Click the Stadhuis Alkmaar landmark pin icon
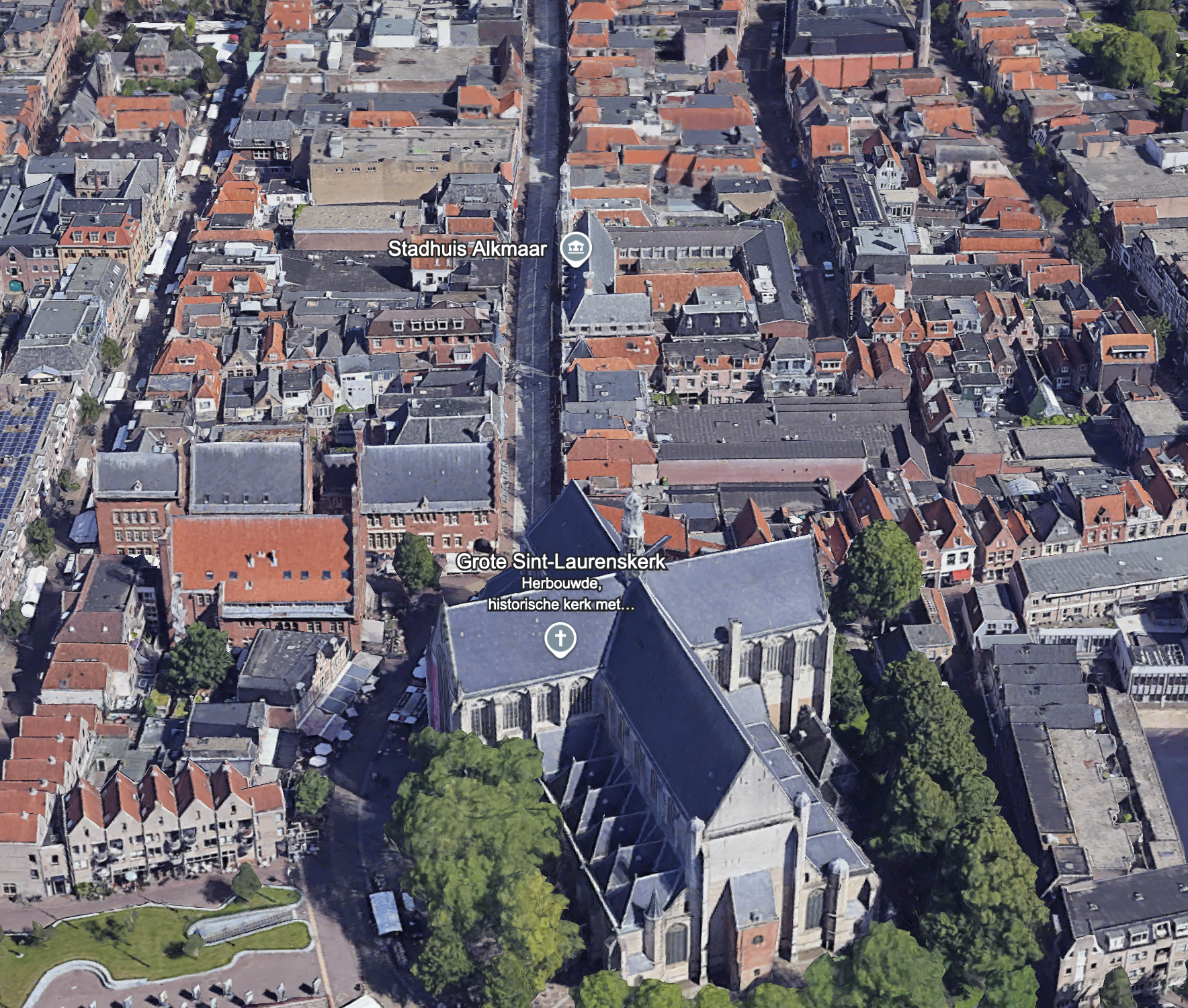The image size is (1188, 1008). click(576, 248)
